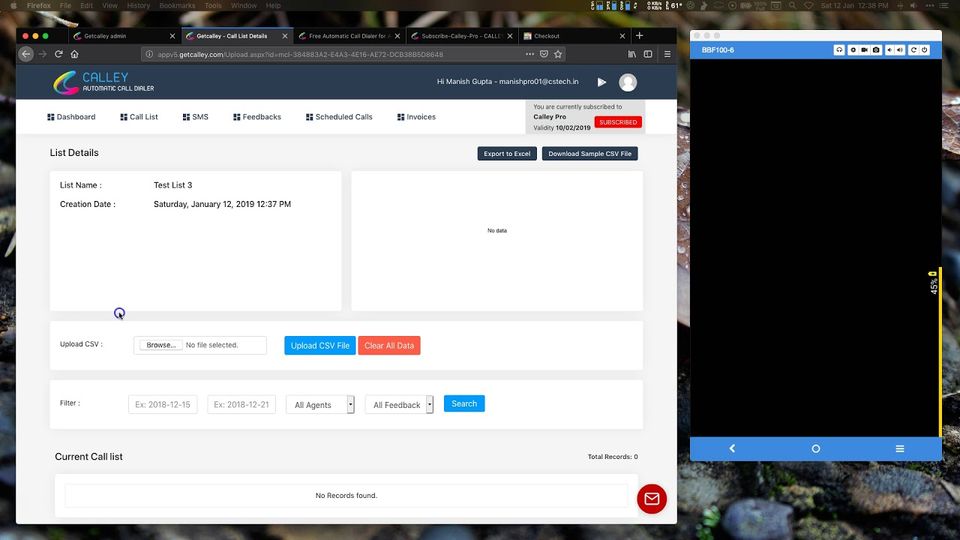960x540 pixels.
Task: Switch to Free Automatic Call Dialer tab
Action: click(x=347, y=36)
